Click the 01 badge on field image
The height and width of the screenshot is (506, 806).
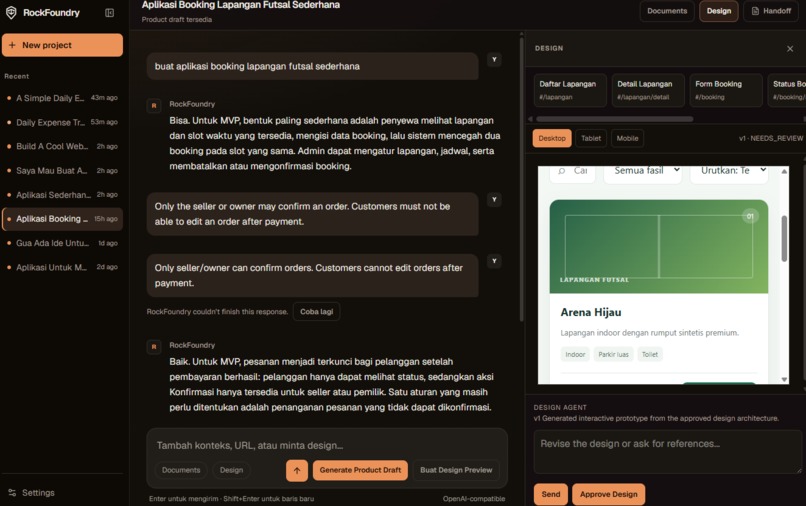750,216
